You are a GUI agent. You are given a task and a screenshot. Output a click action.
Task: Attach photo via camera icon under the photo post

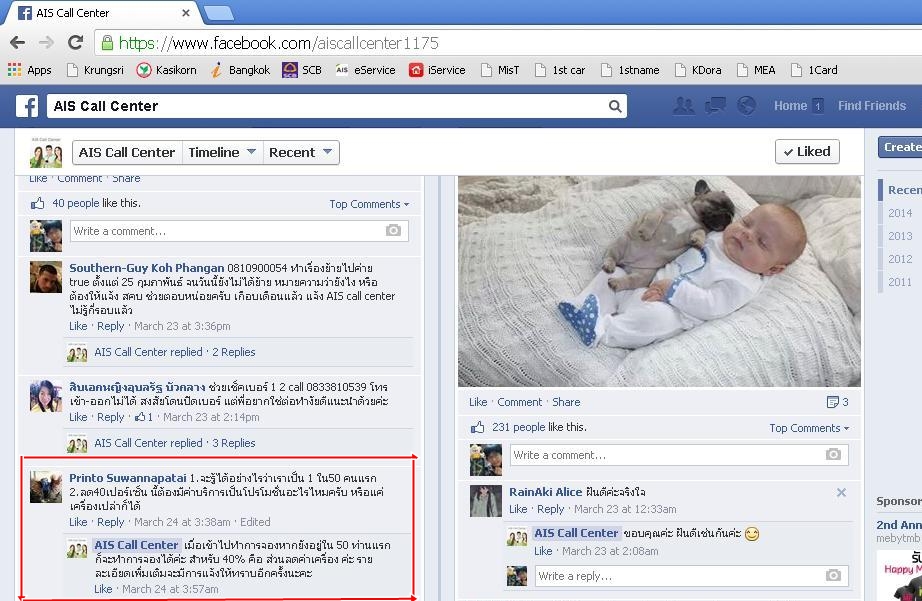coord(833,455)
